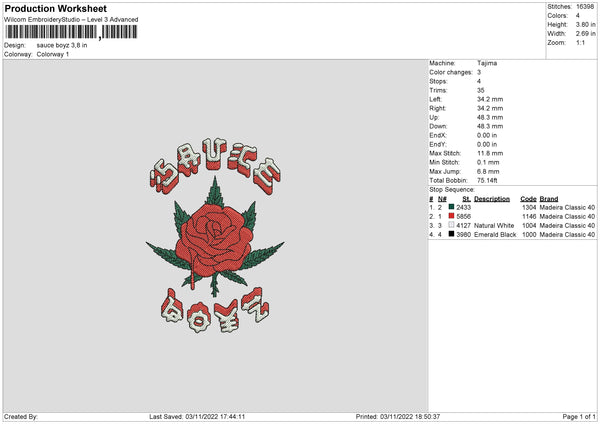Click the Natural White thread swatch
This screenshot has height=424, width=600.
pyautogui.click(x=451, y=225)
